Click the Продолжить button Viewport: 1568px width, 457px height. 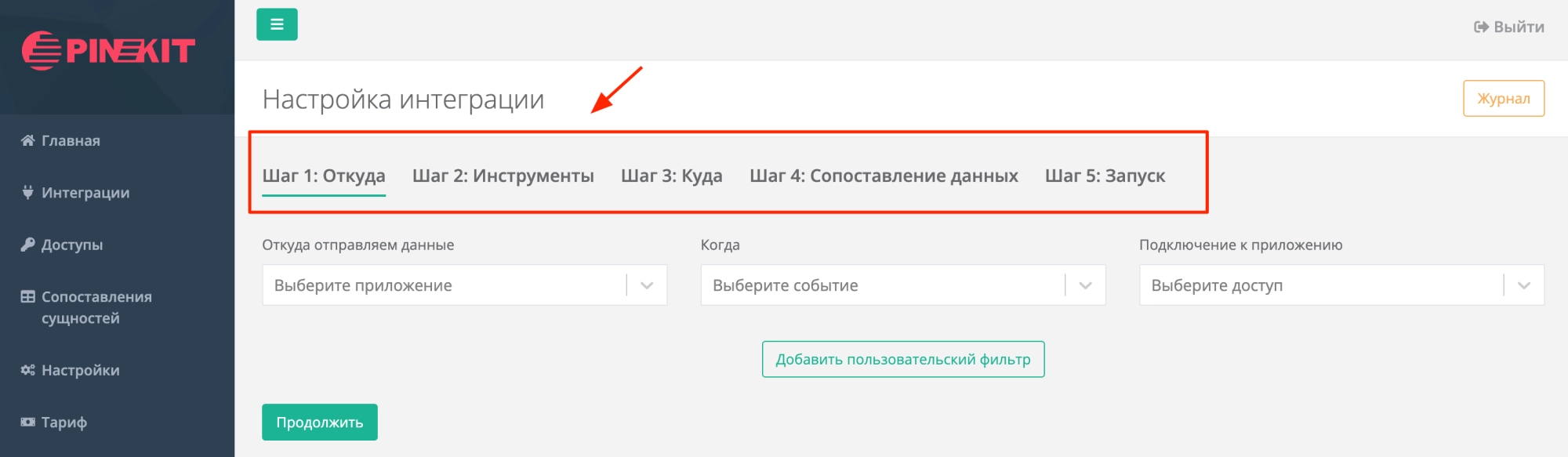click(x=320, y=422)
